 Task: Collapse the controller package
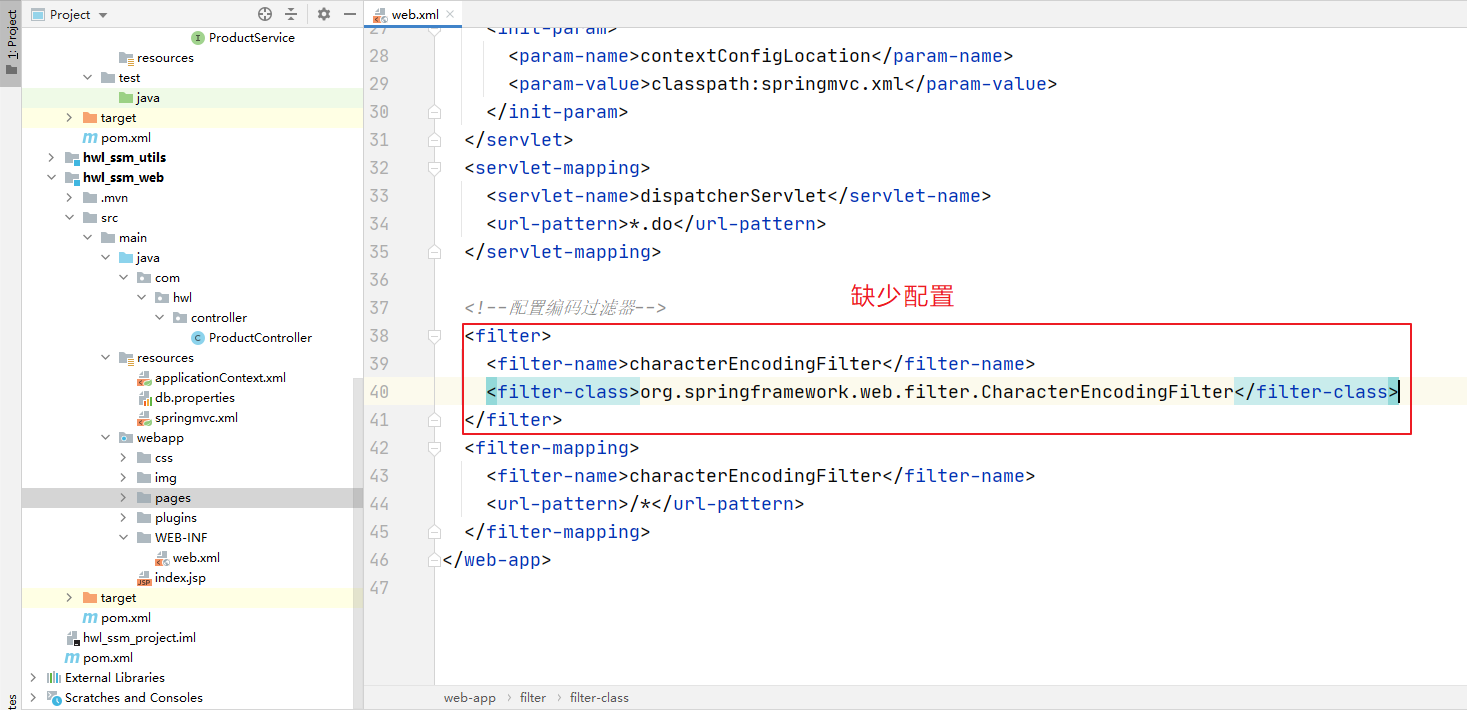[159, 317]
